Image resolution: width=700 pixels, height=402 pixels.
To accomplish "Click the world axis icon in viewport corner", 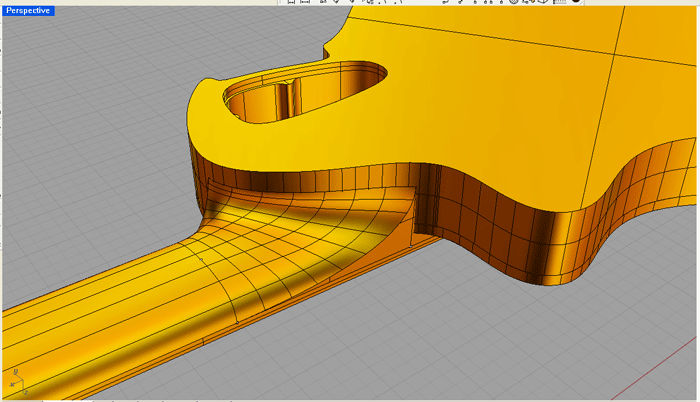I will tap(18, 383).
